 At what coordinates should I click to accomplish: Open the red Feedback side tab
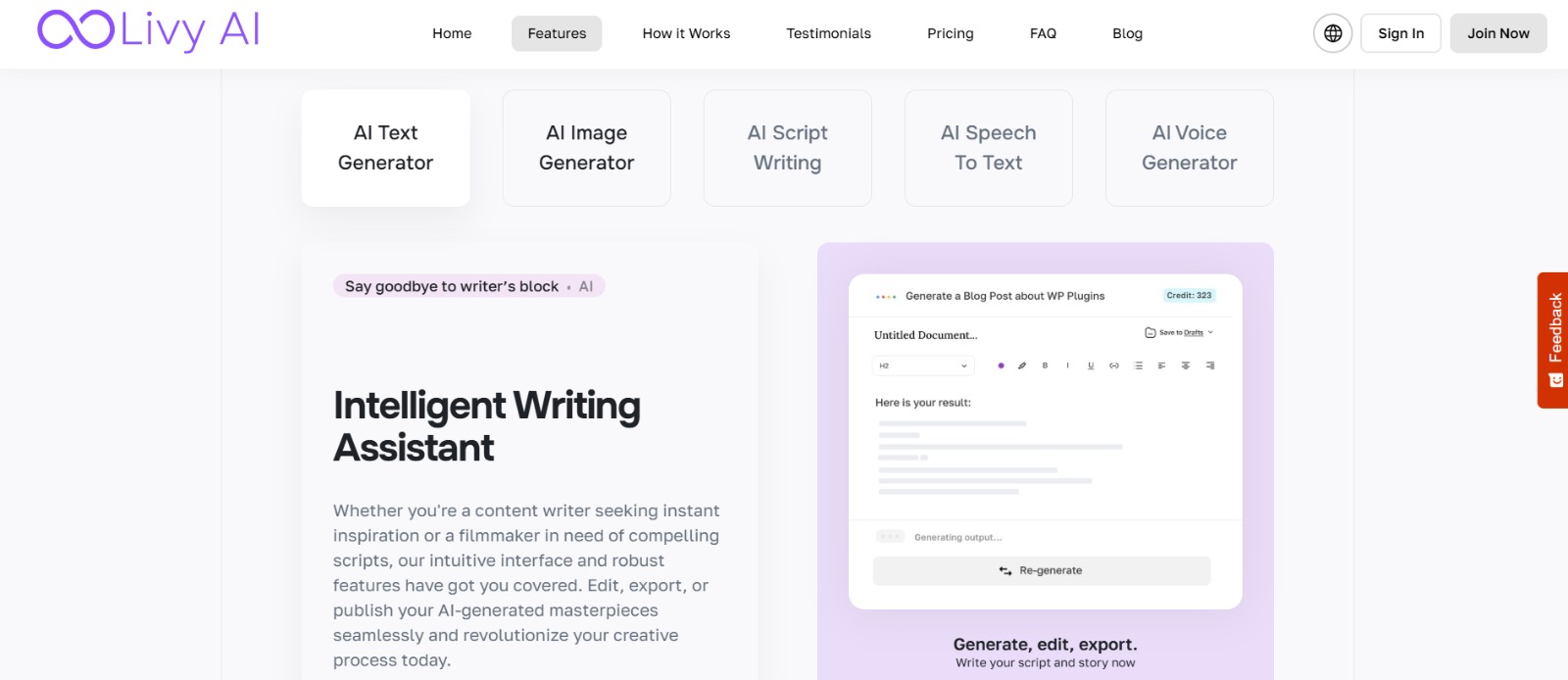1553,339
